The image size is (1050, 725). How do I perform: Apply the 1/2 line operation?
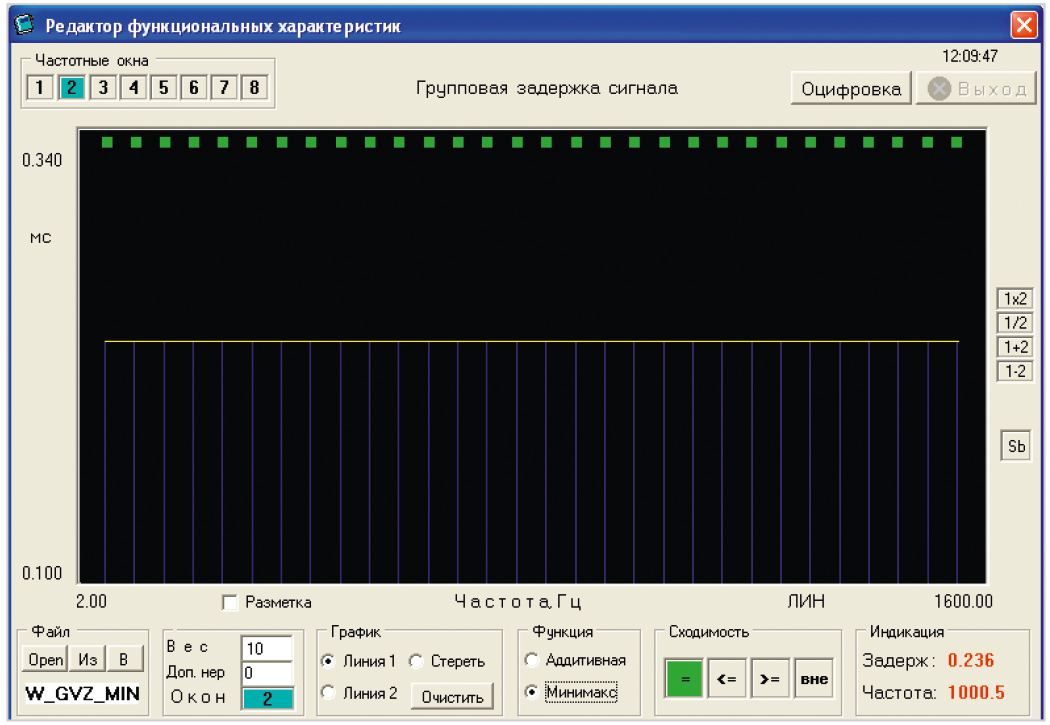tap(1015, 323)
